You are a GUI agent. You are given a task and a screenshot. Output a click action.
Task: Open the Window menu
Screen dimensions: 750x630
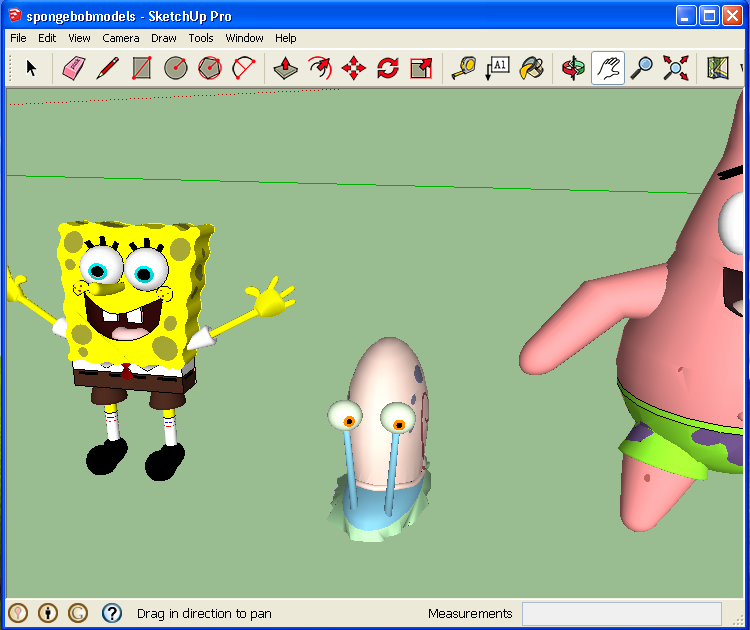244,38
